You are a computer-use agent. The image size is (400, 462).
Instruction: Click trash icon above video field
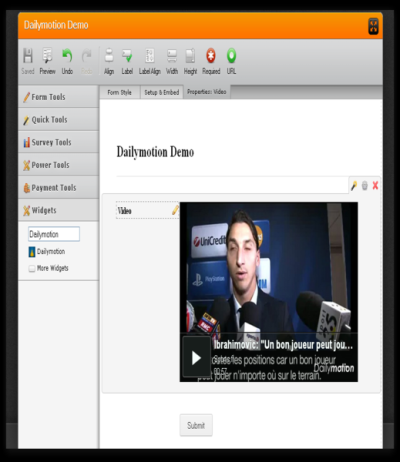pyautogui.click(x=365, y=185)
